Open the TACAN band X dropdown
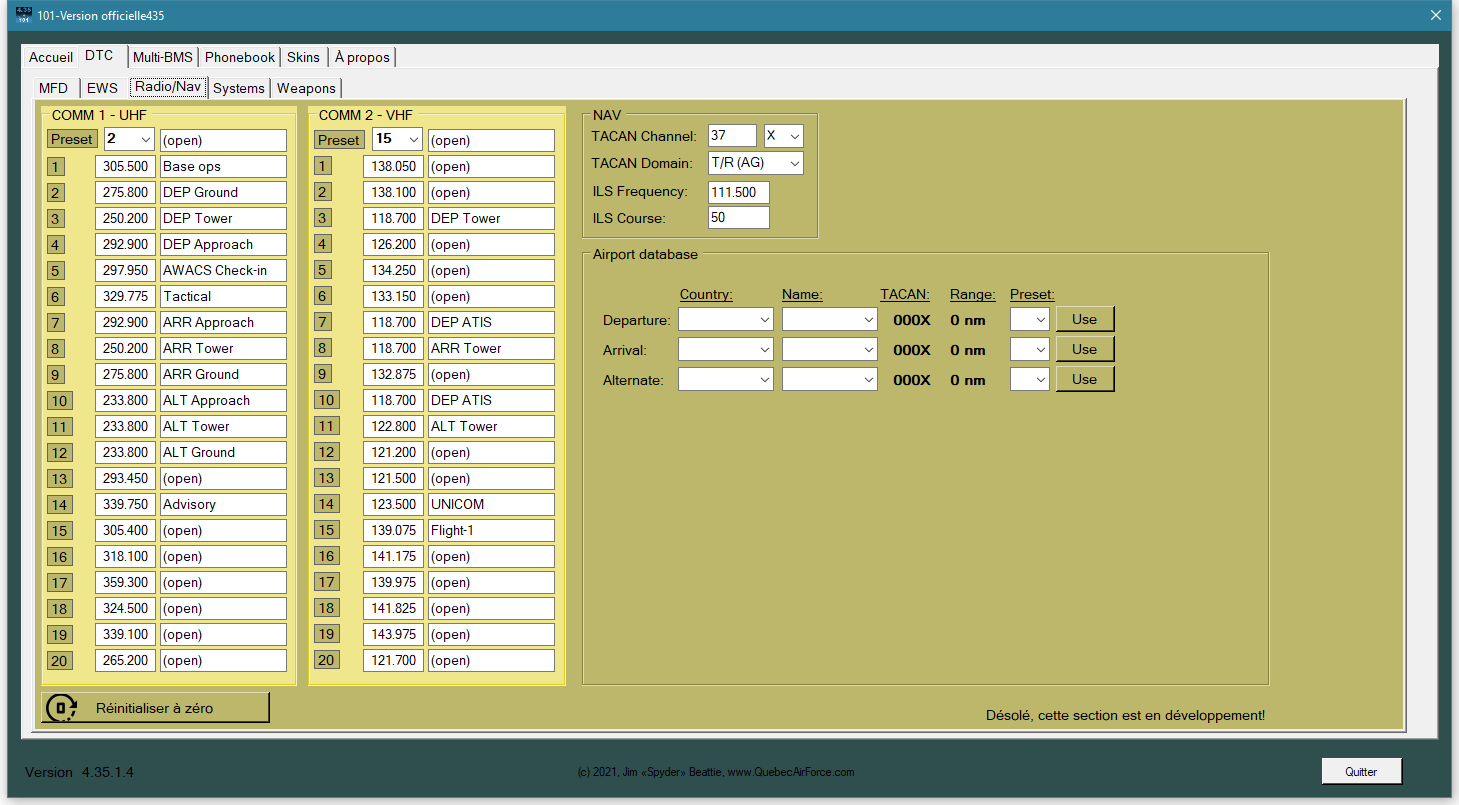This screenshot has height=805, width=1459. point(783,136)
